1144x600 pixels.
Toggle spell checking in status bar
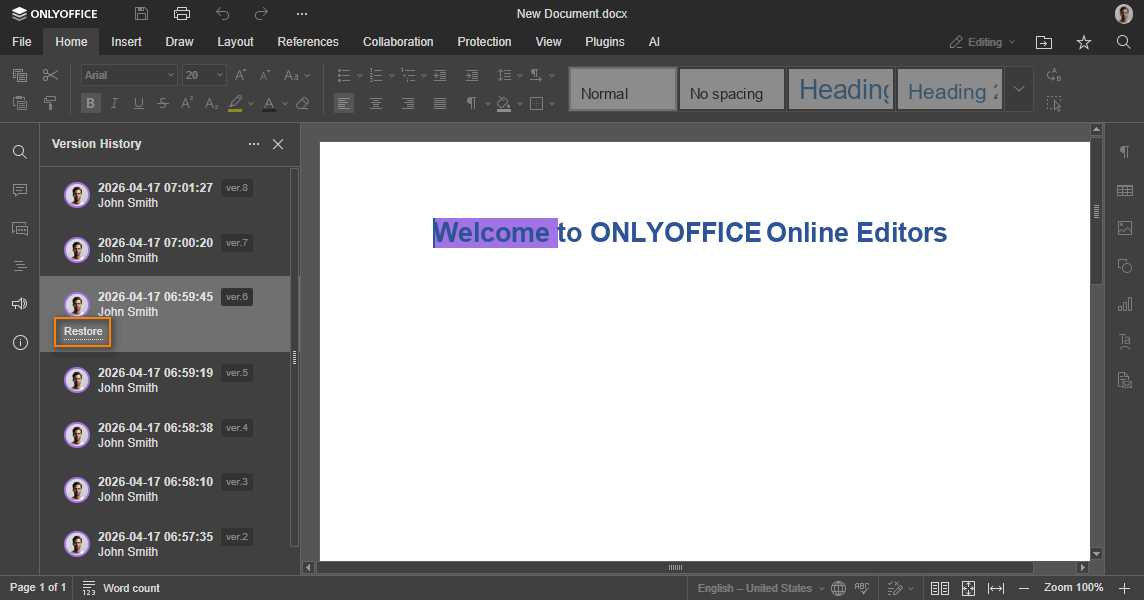861,588
